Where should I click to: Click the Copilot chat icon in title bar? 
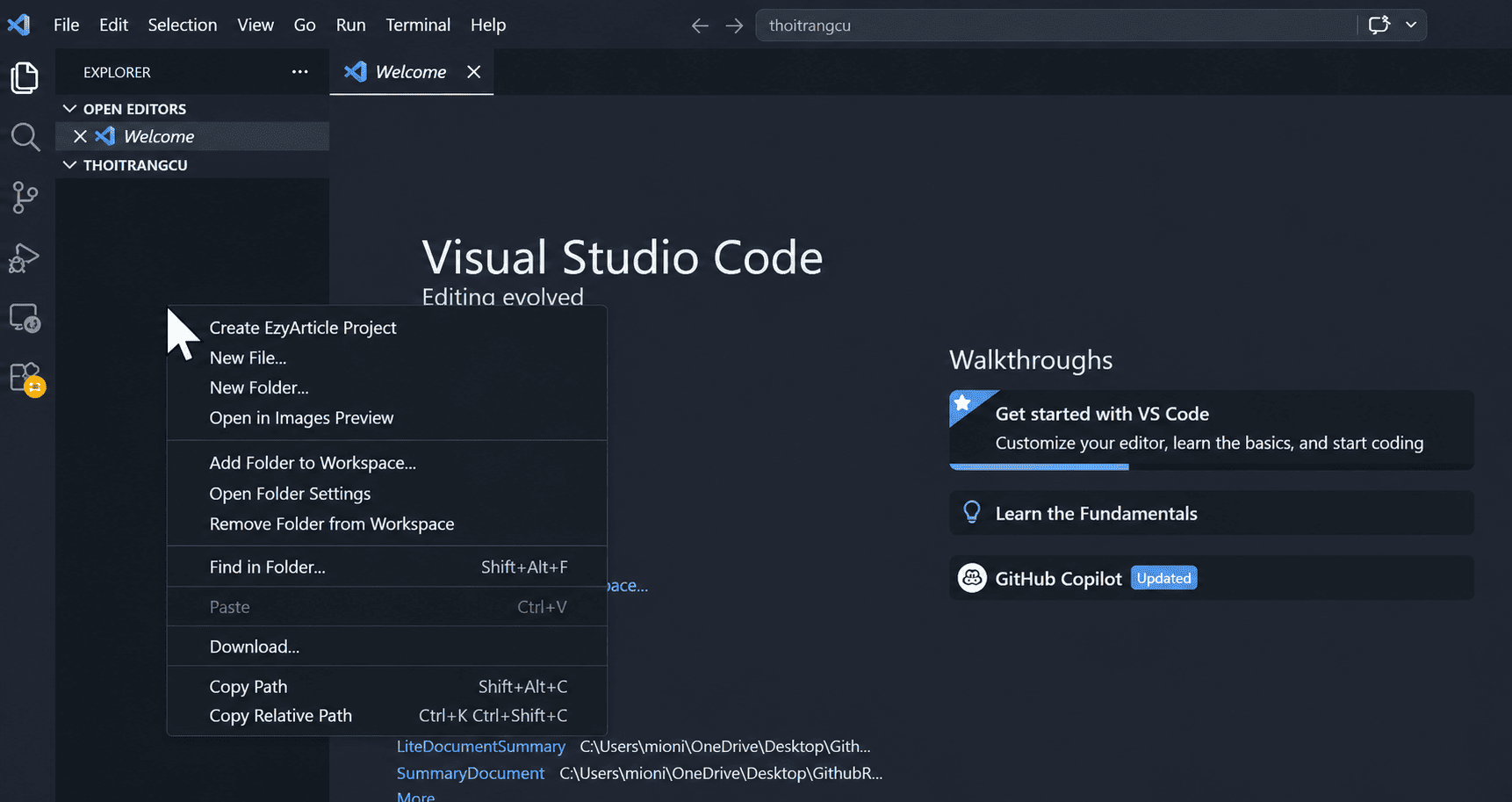[1379, 25]
